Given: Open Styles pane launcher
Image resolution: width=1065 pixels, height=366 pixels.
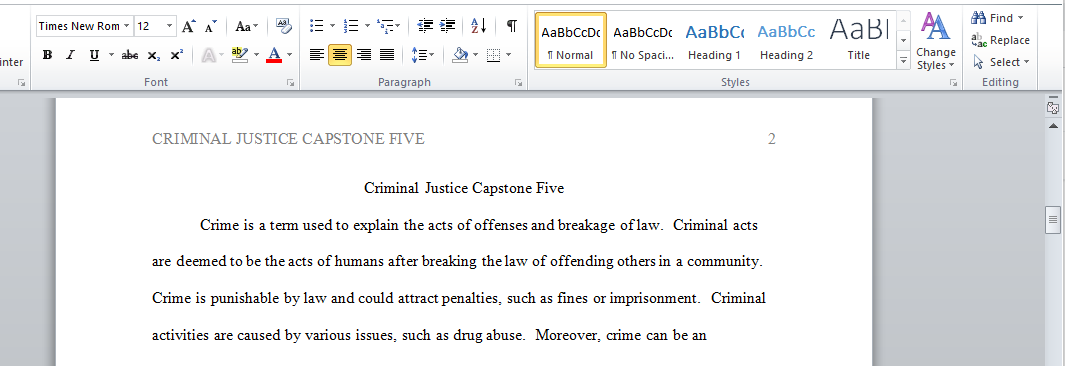Looking at the screenshot, I should [x=954, y=83].
